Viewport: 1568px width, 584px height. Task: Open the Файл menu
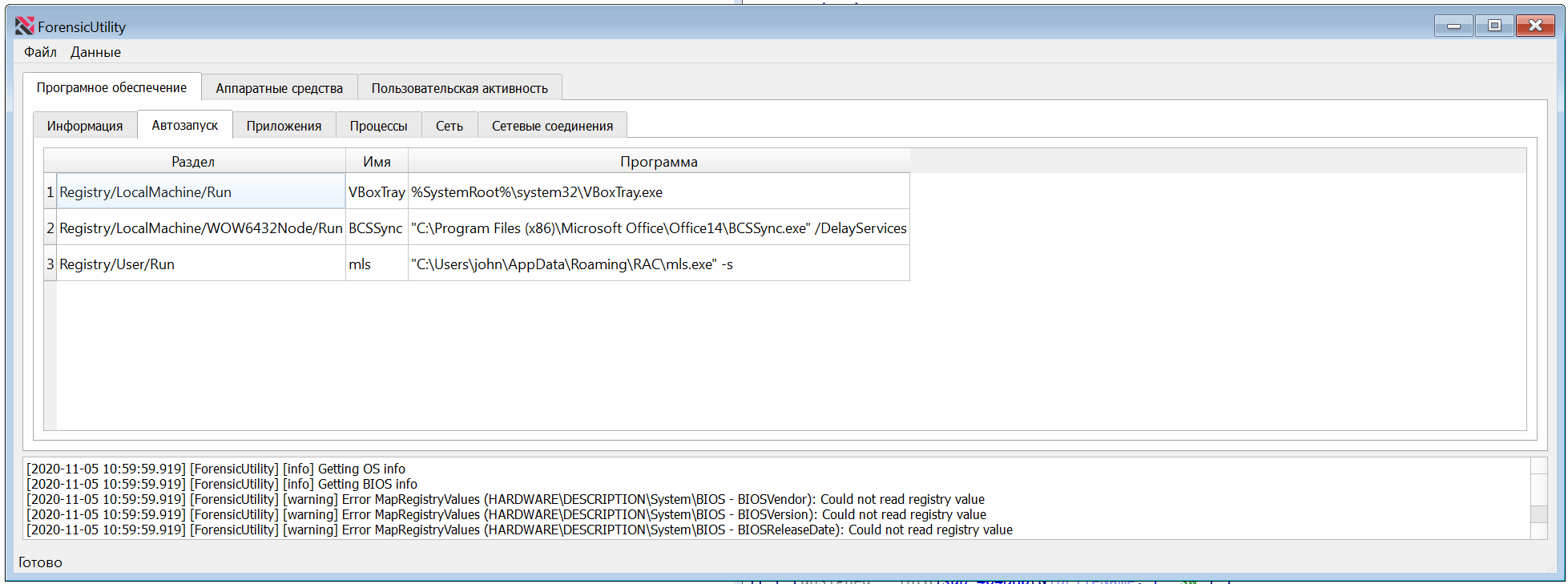[40, 52]
